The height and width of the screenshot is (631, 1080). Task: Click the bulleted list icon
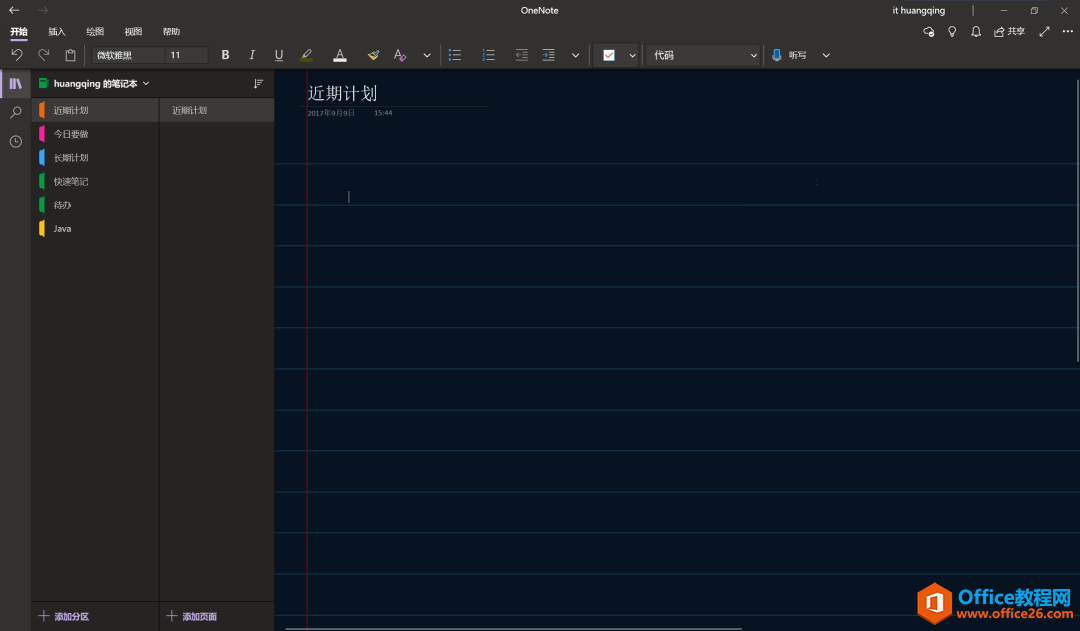click(455, 55)
